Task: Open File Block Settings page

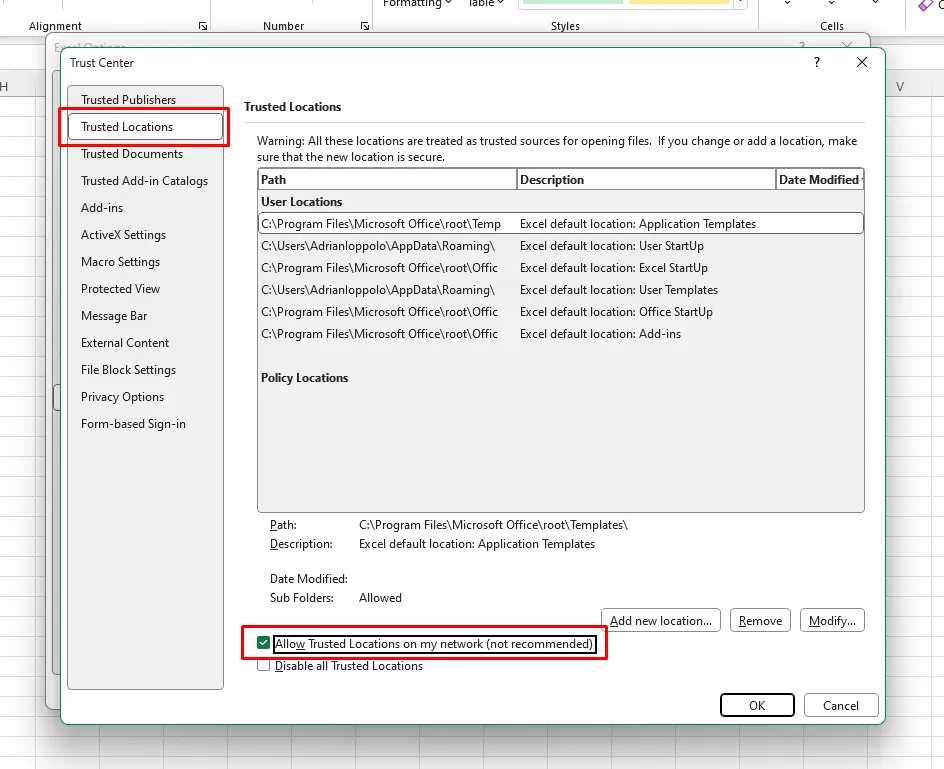Action: pos(128,370)
